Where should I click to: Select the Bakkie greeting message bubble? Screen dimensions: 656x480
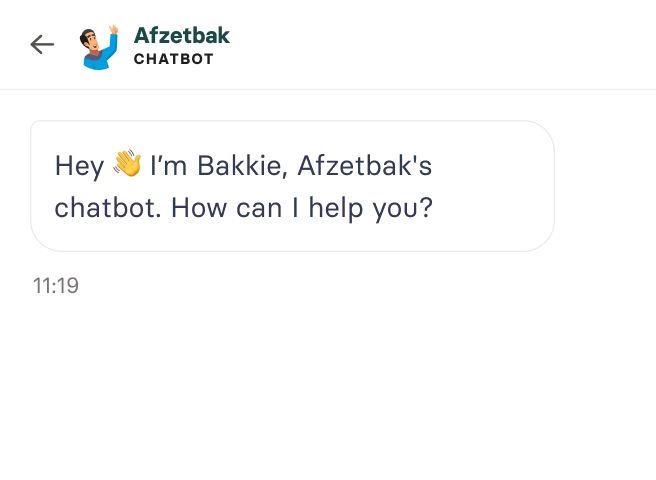(292, 186)
